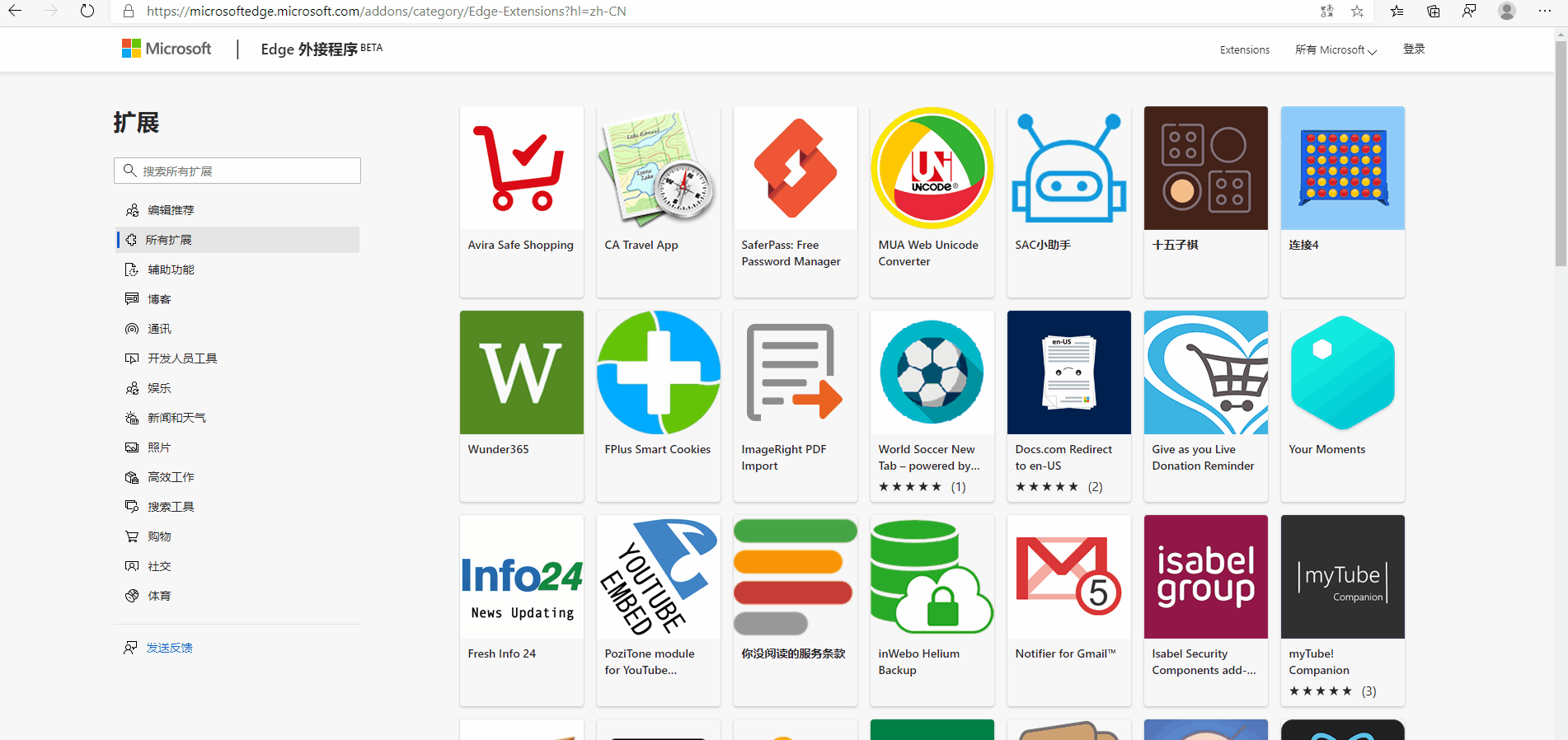Open the Extensions link in header

[x=1244, y=50]
